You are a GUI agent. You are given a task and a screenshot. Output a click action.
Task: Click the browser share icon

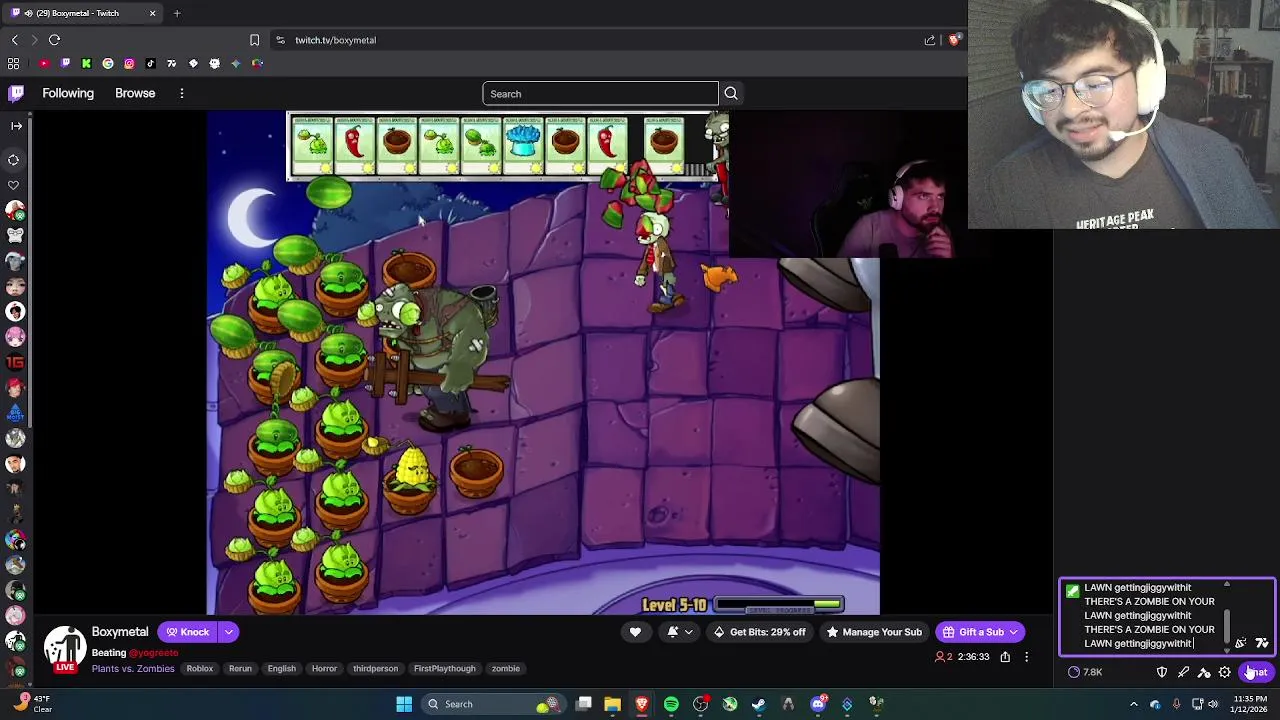click(930, 40)
